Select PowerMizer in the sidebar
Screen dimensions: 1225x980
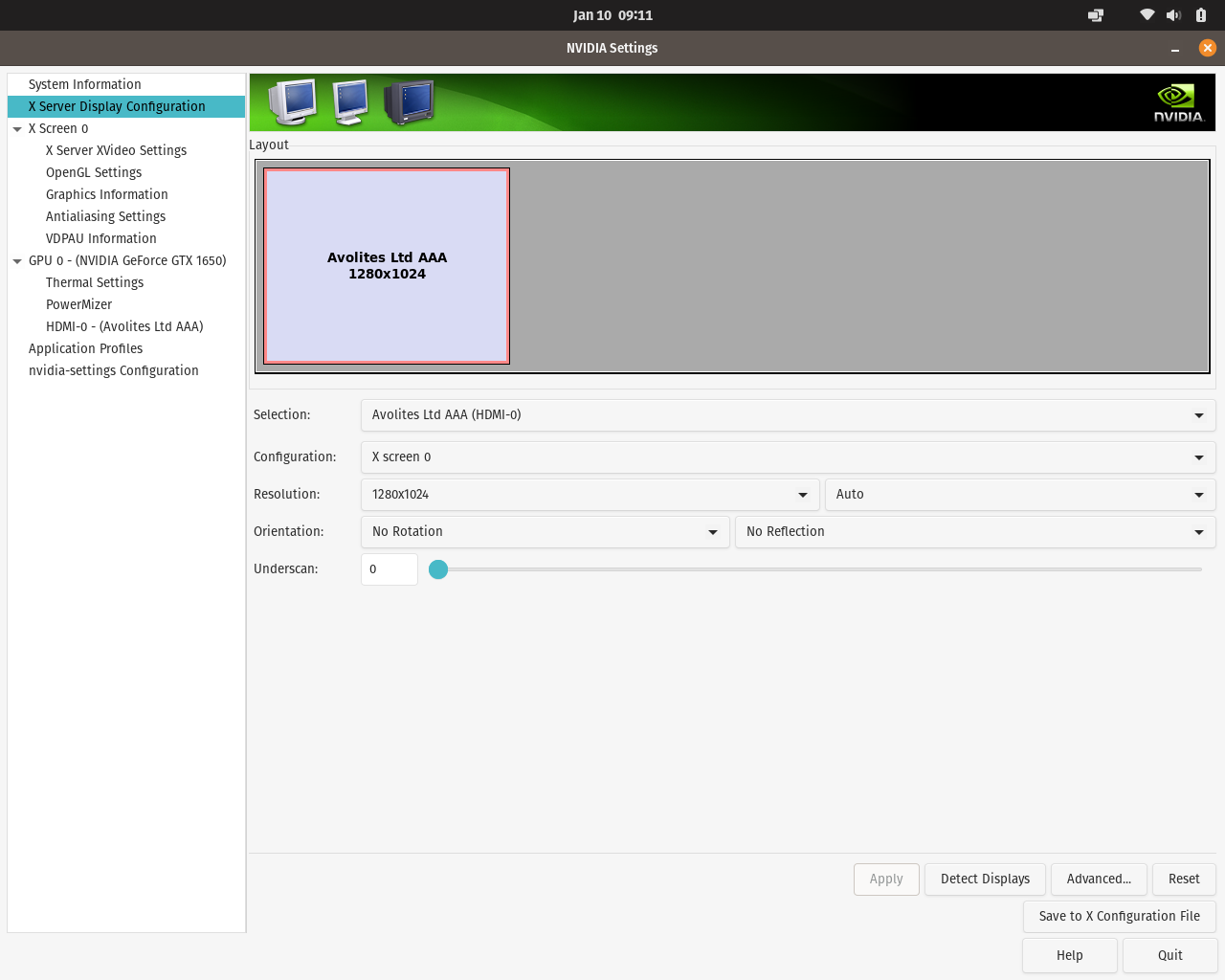(x=78, y=304)
